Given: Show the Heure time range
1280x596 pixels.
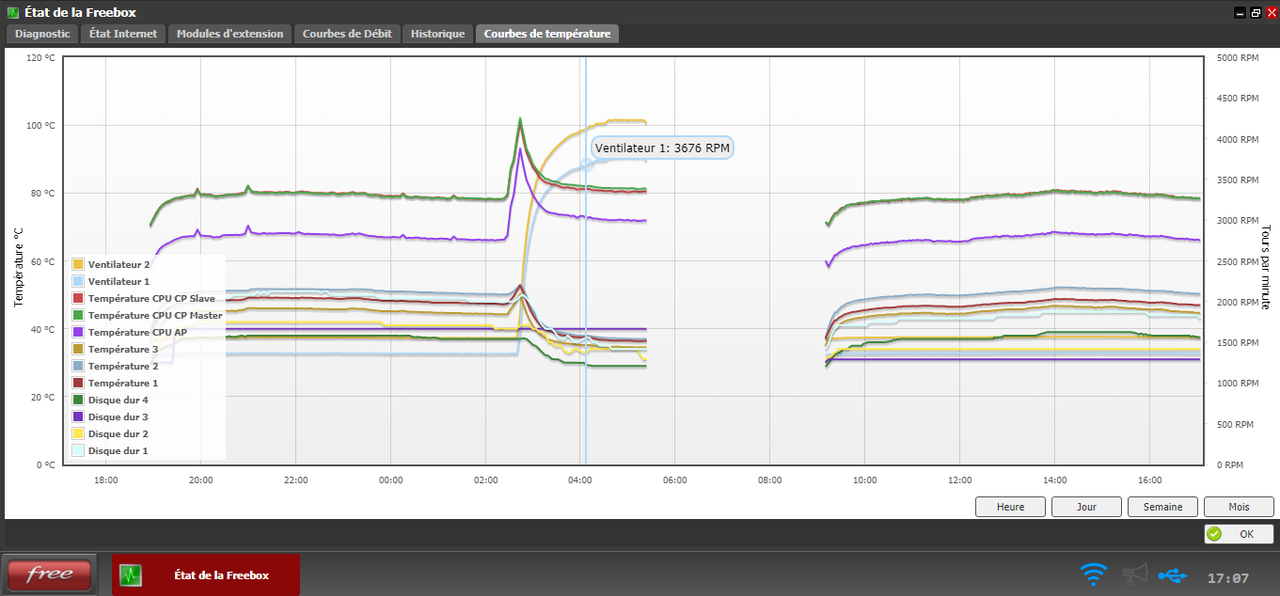Looking at the screenshot, I should point(1011,507).
